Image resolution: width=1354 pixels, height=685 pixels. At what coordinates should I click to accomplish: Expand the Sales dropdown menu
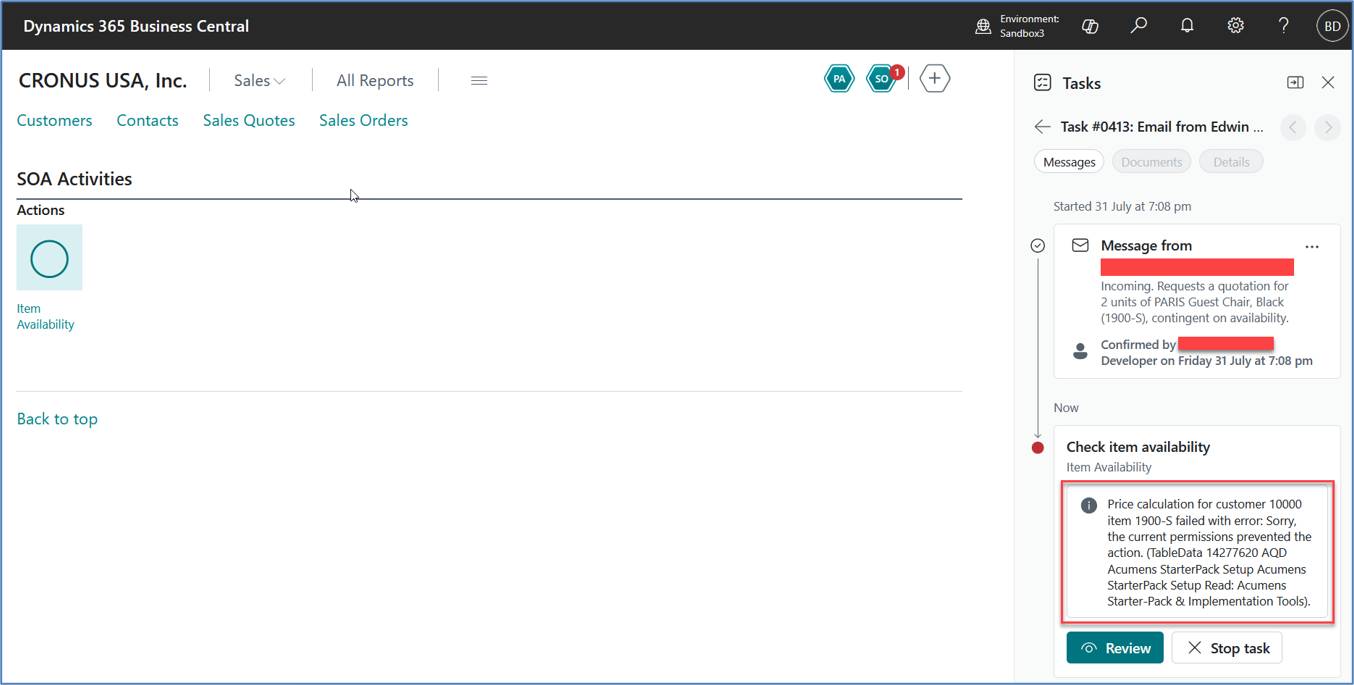[x=259, y=81]
